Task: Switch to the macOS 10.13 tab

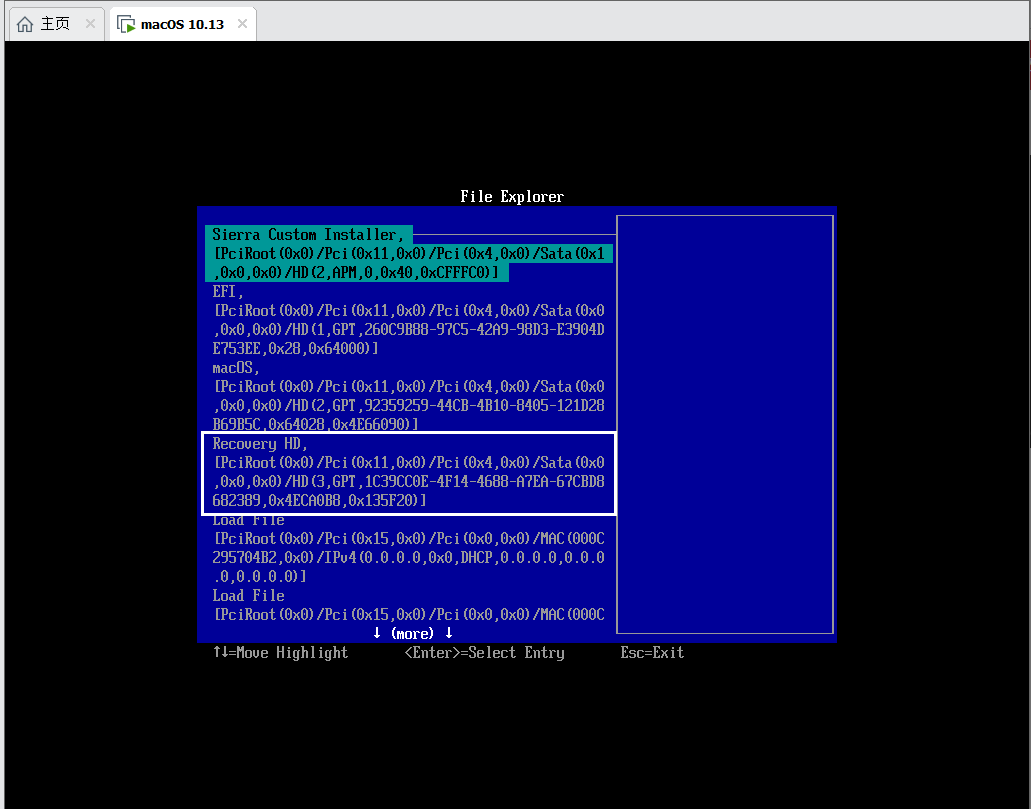Action: pos(182,24)
